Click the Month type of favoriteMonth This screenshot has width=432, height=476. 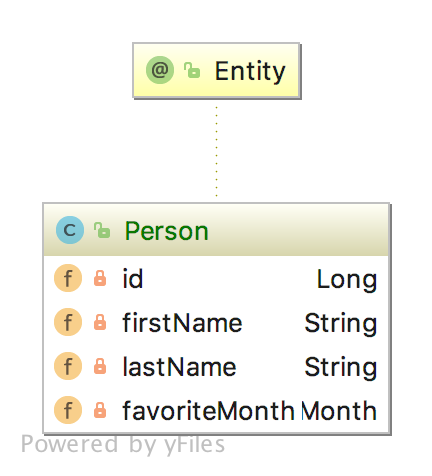[x=339, y=411]
